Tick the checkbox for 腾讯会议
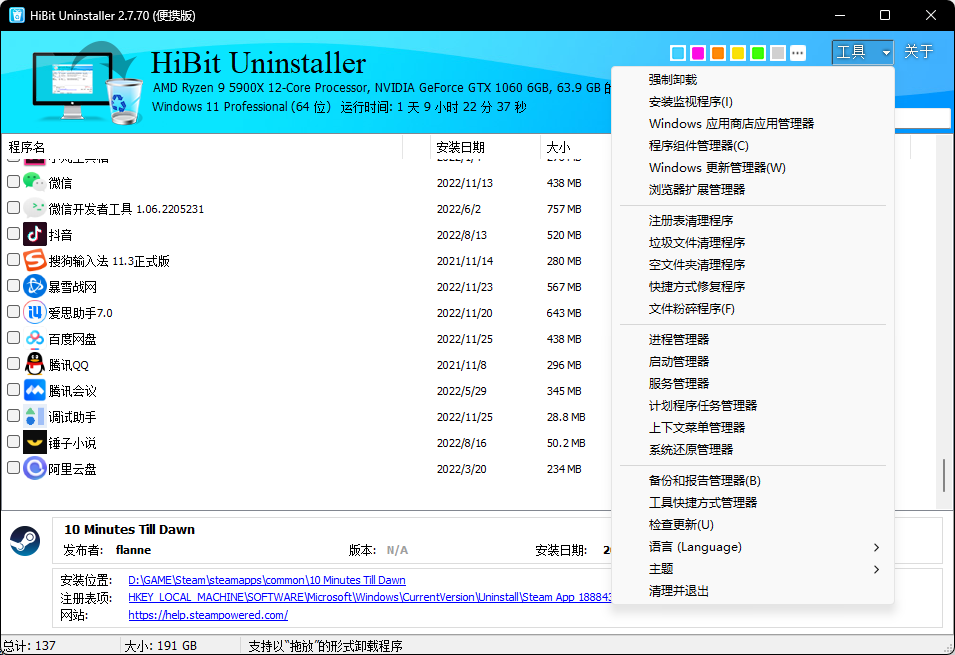 (x=13, y=390)
